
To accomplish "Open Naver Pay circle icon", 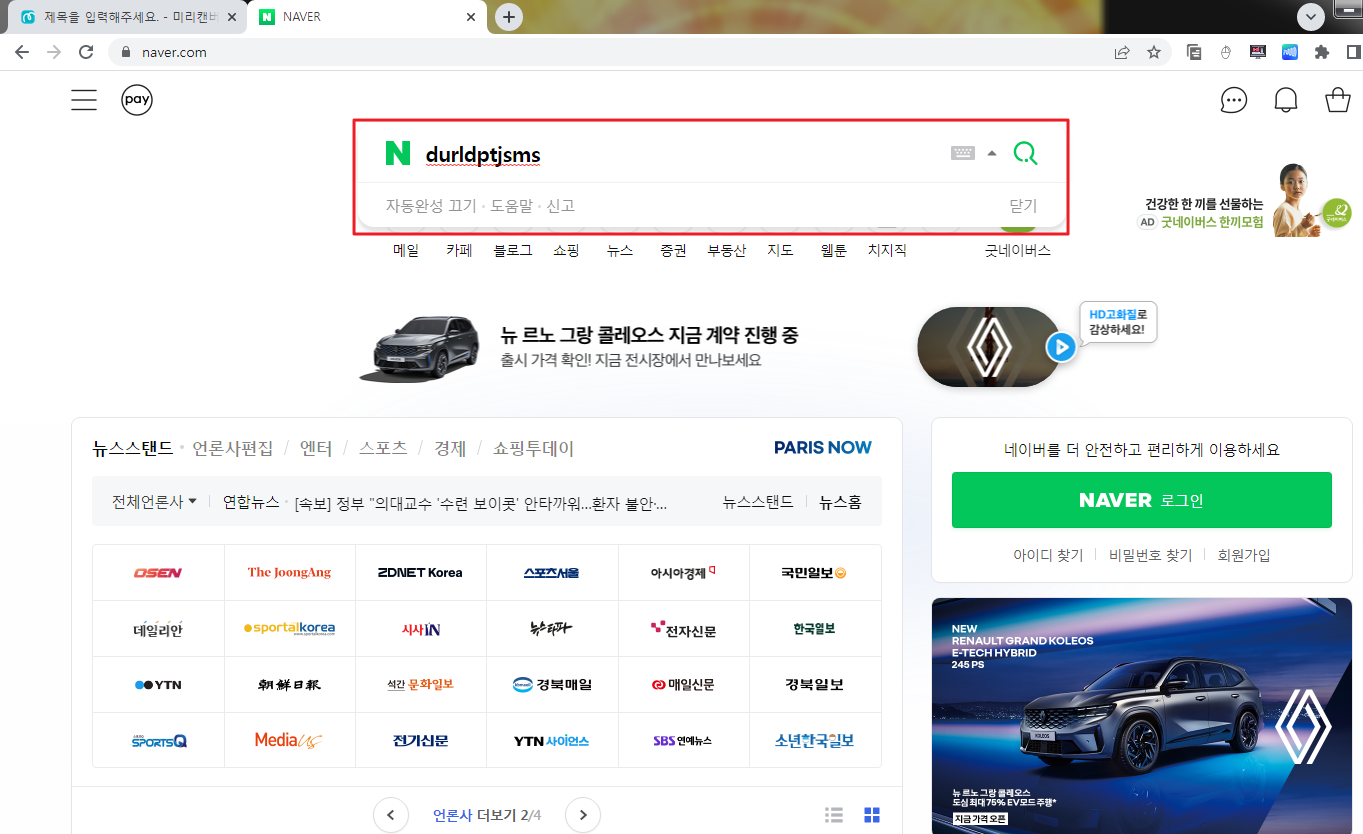I will point(137,100).
